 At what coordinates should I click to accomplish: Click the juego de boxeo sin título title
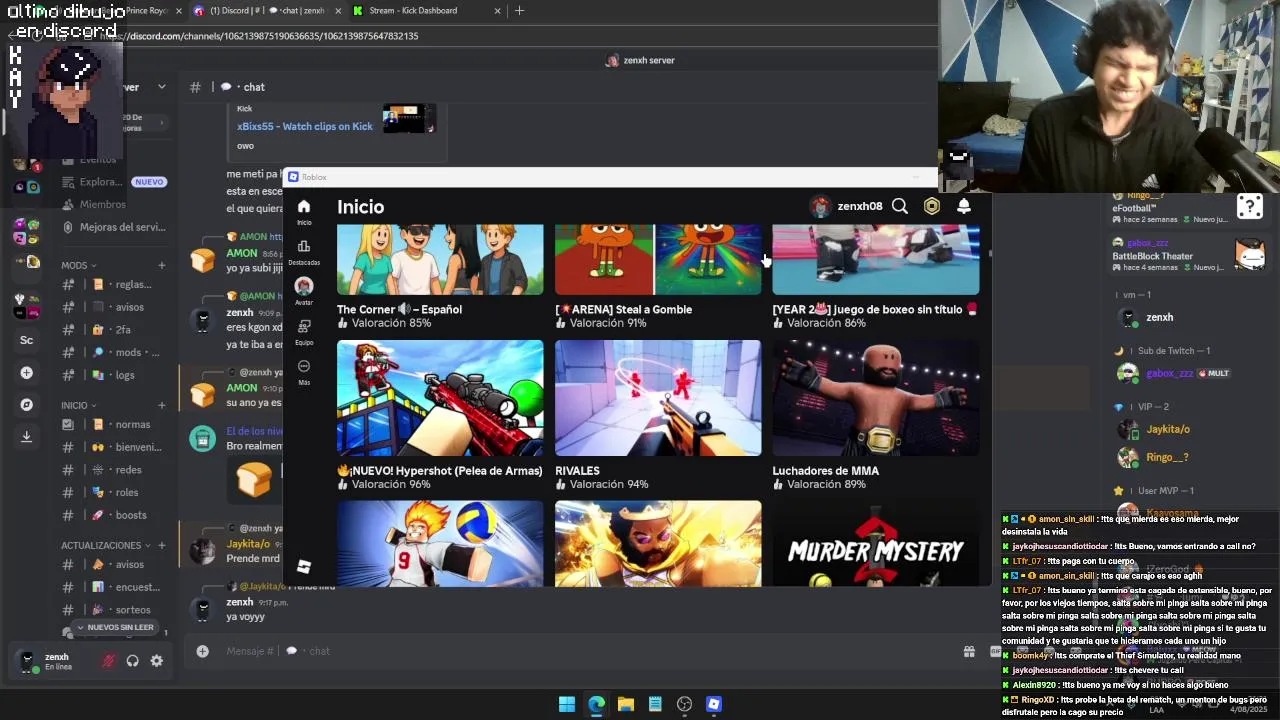874,309
